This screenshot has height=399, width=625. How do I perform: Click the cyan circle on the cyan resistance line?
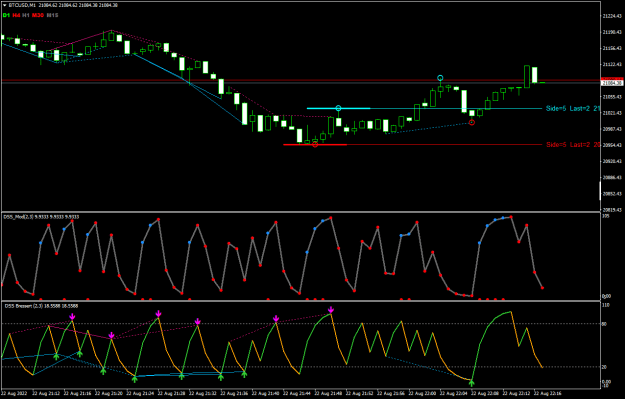pyautogui.click(x=338, y=108)
